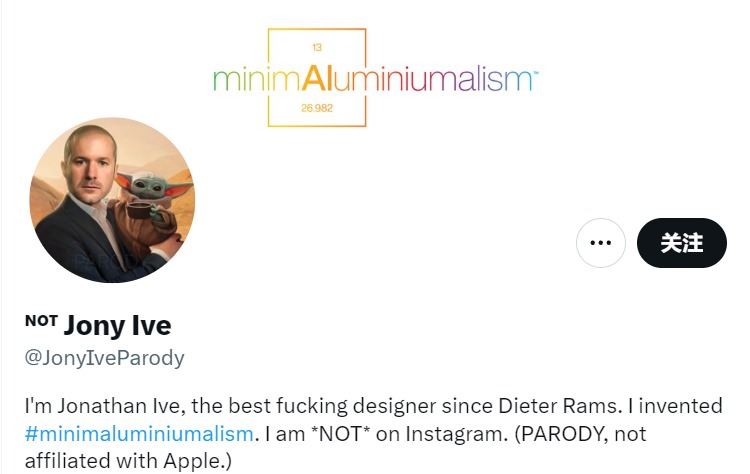Open the minimAluminiumalism header banner image
750x474 pixels.
tap(375, 78)
